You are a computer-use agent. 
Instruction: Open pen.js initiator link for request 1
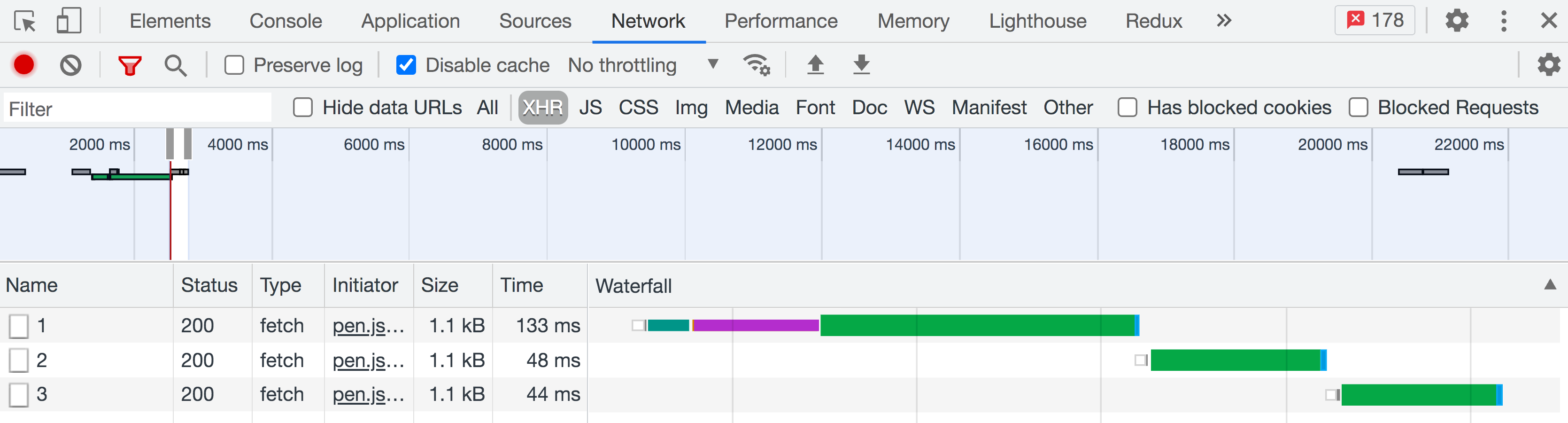[368, 326]
